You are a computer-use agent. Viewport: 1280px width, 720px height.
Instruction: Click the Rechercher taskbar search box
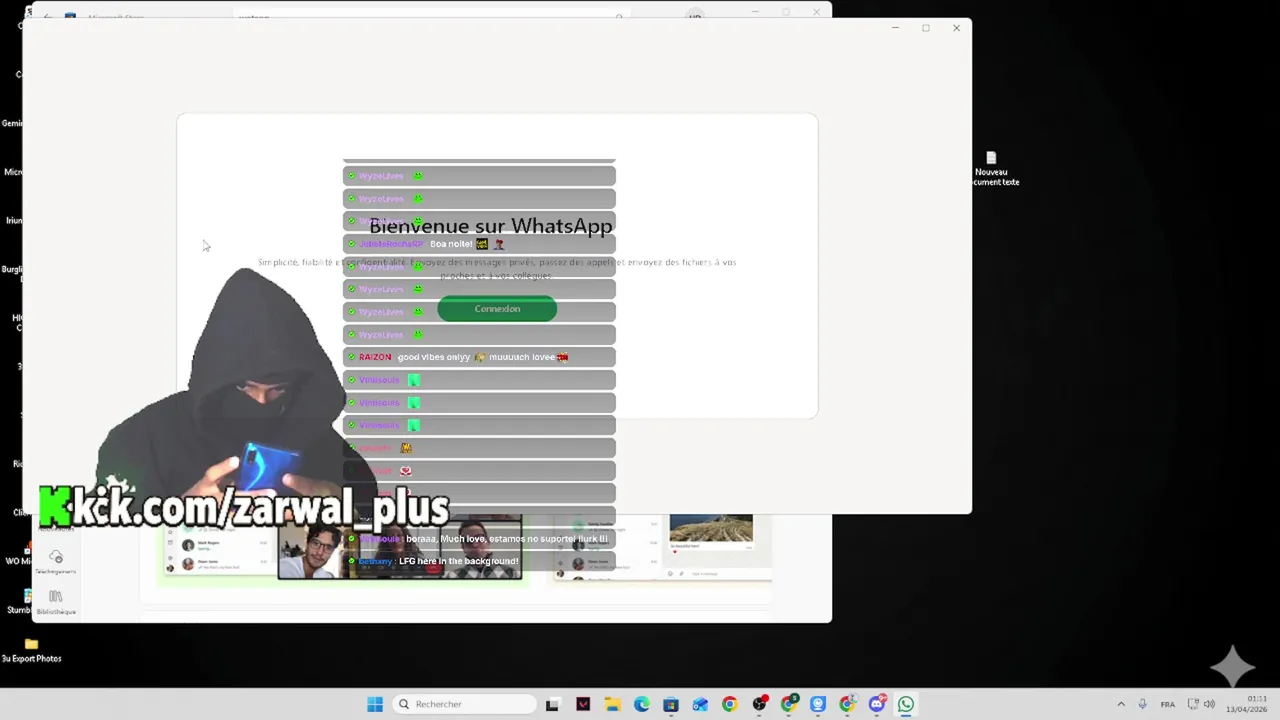pyautogui.click(x=464, y=704)
